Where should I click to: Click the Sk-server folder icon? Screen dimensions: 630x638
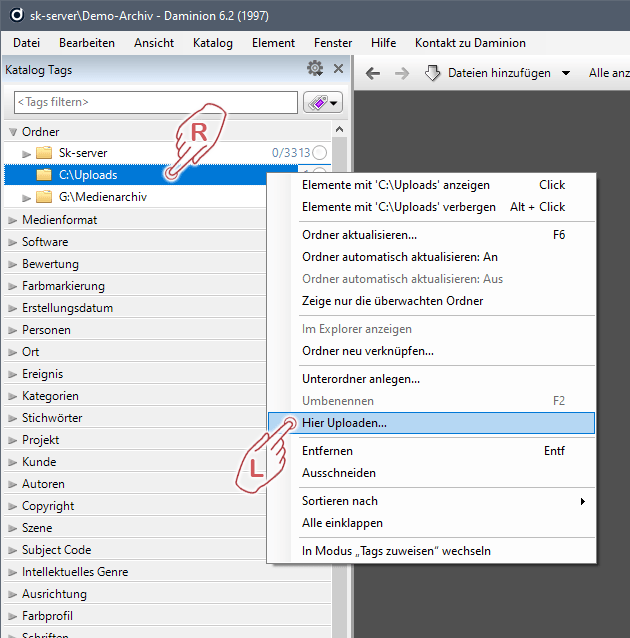[x=44, y=153]
